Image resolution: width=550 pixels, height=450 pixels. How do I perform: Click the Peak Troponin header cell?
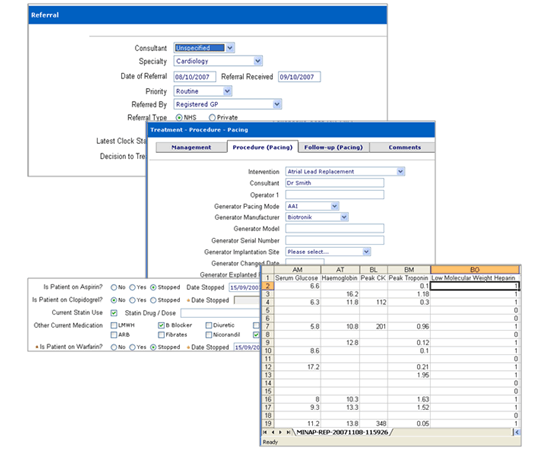point(409,278)
